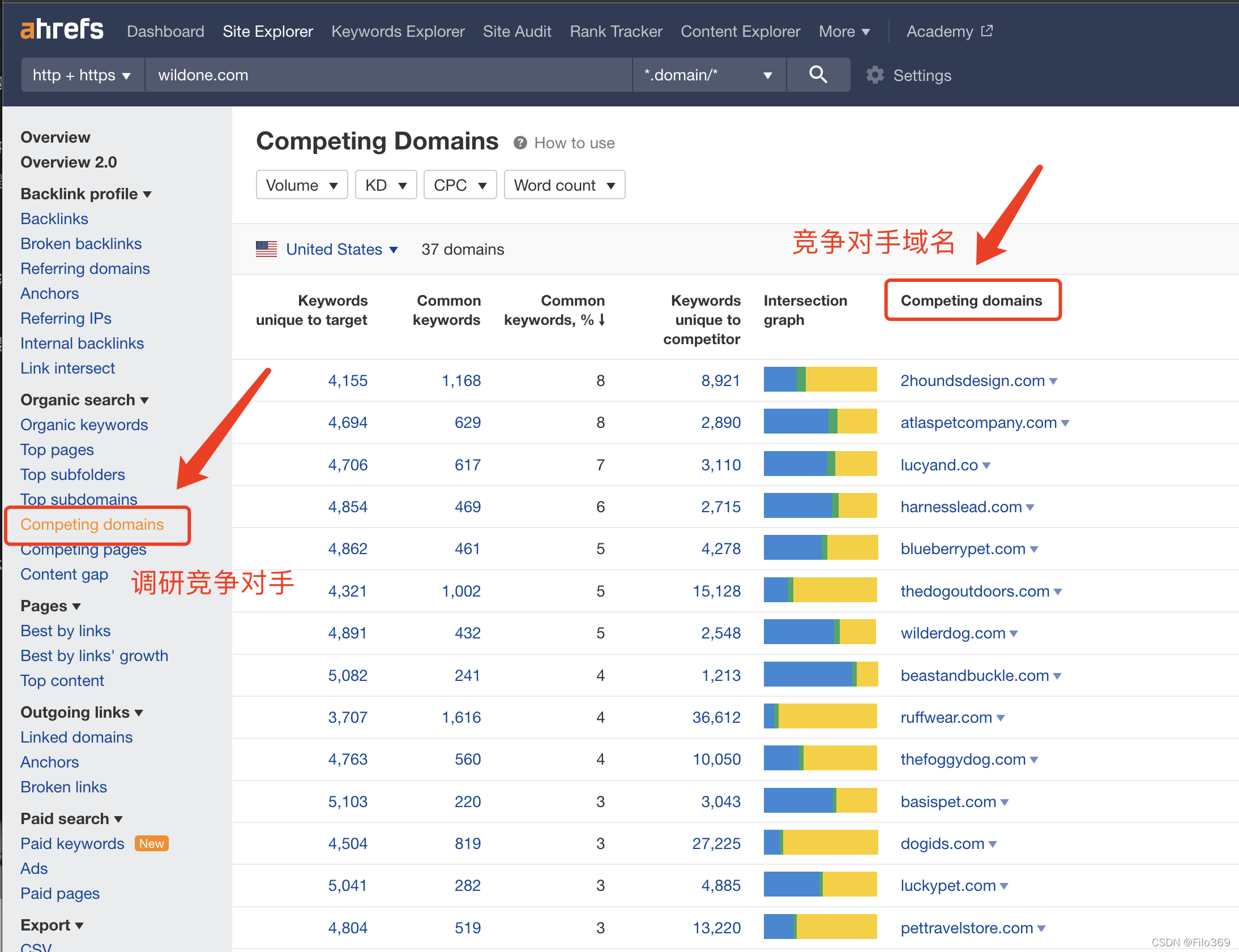The image size is (1239, 952).
Task: Open the KD filter dropdown
Action: point(386,185)
